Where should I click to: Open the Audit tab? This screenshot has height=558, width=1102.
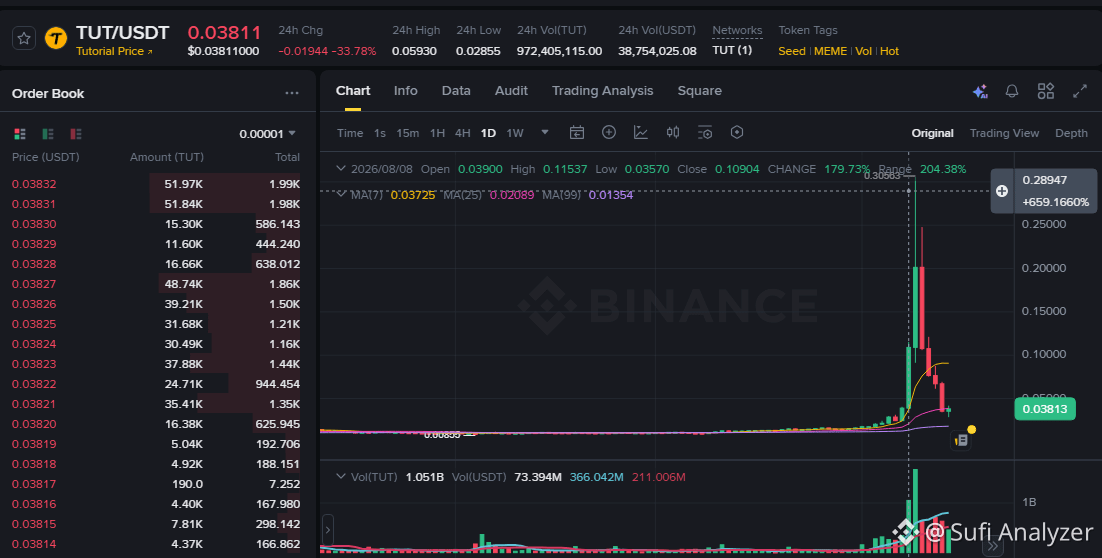click(511, 91)
